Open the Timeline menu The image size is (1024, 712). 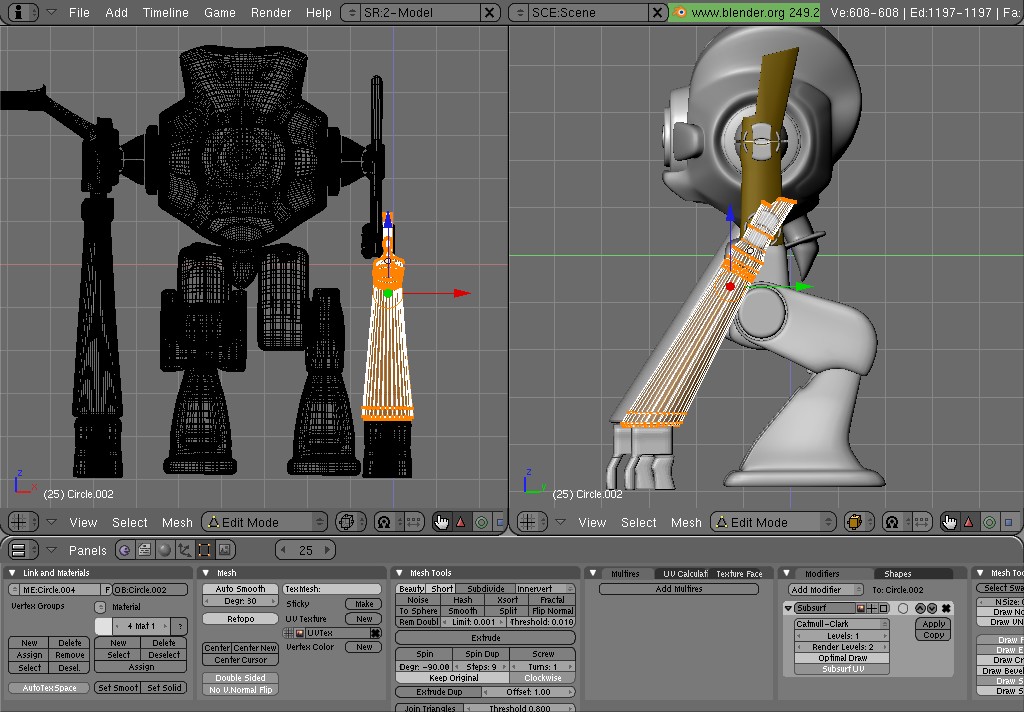coord(165,12)
